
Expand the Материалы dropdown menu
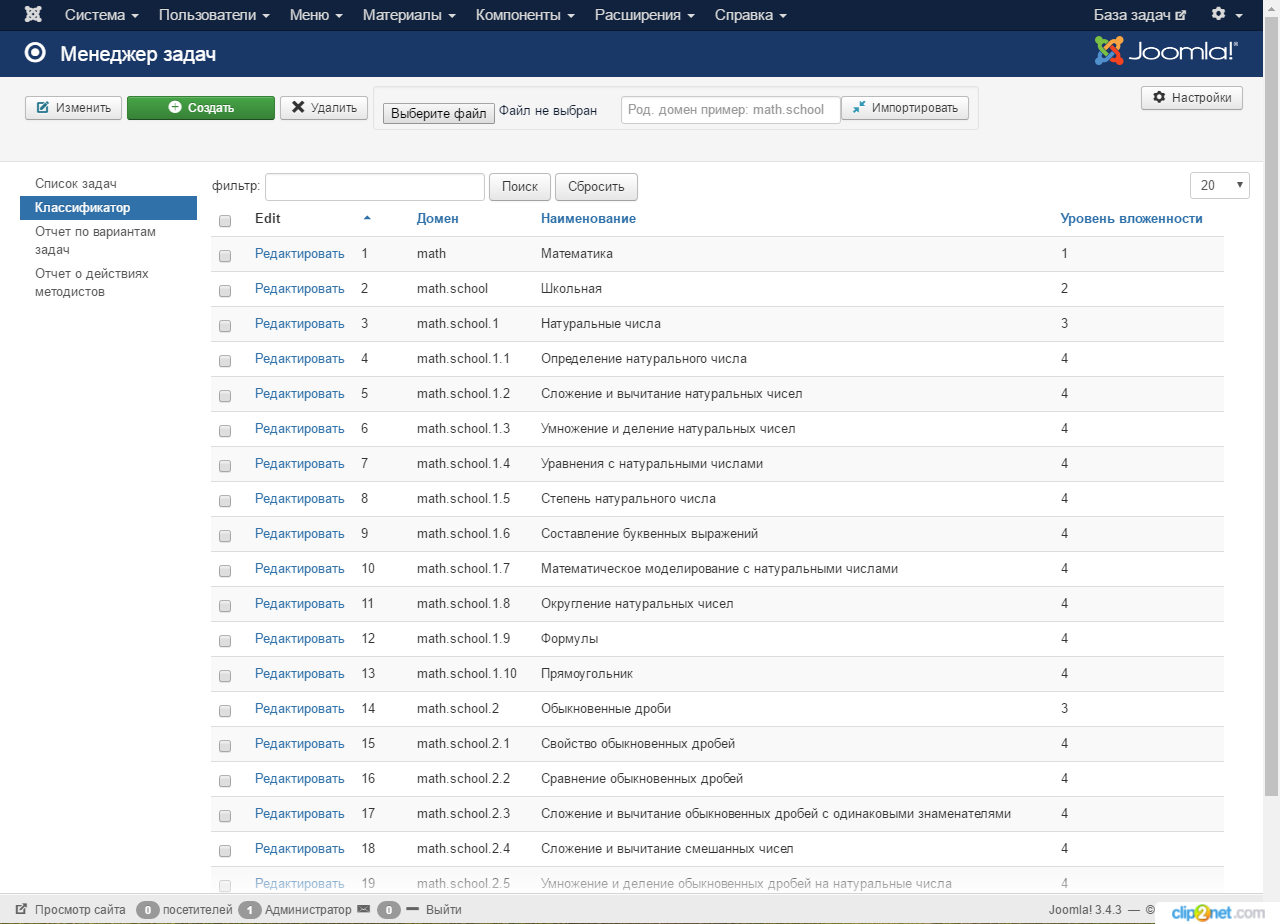tap(409, 15)
